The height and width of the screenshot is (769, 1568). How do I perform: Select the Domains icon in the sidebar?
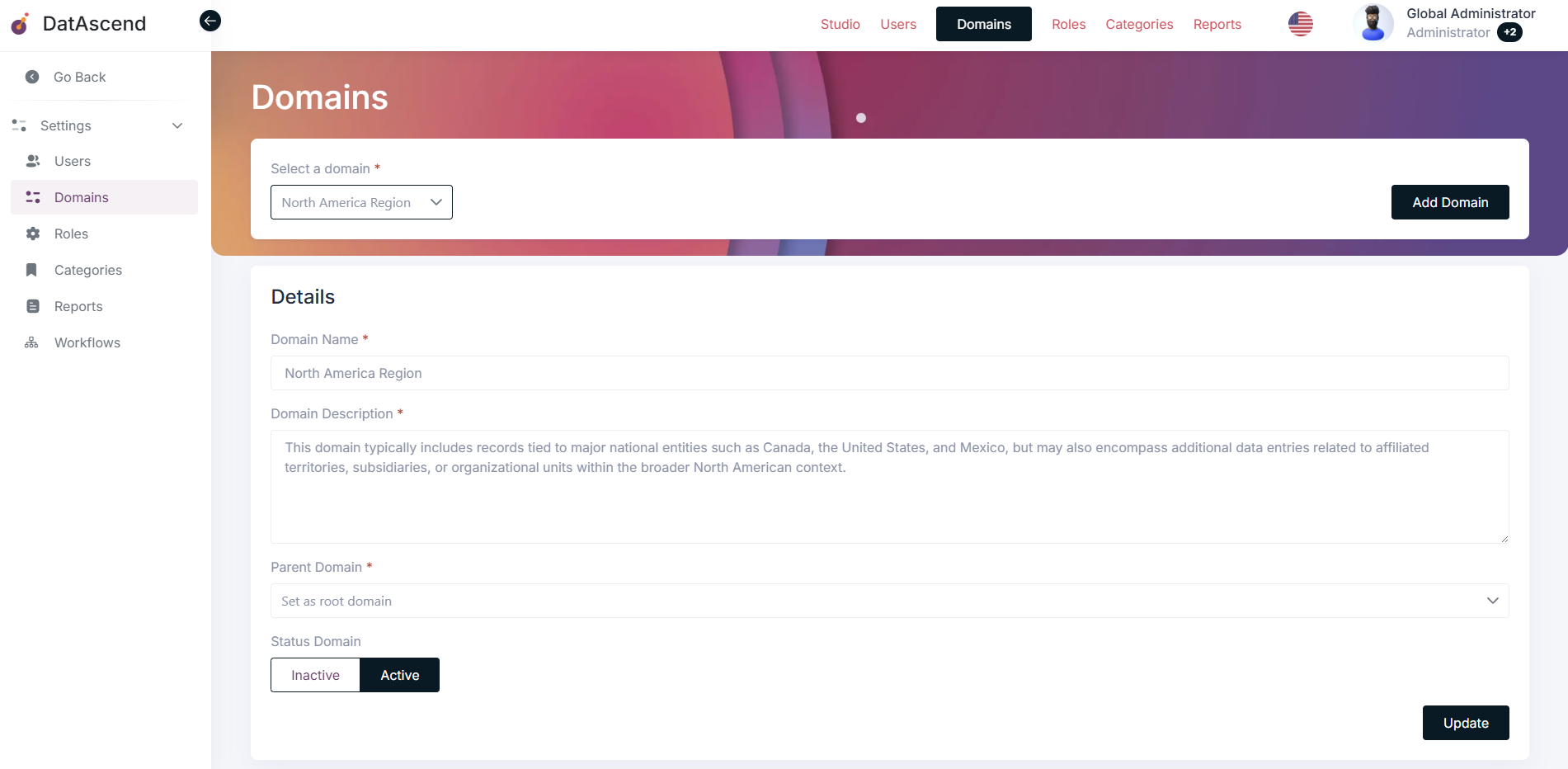point(32,197)
